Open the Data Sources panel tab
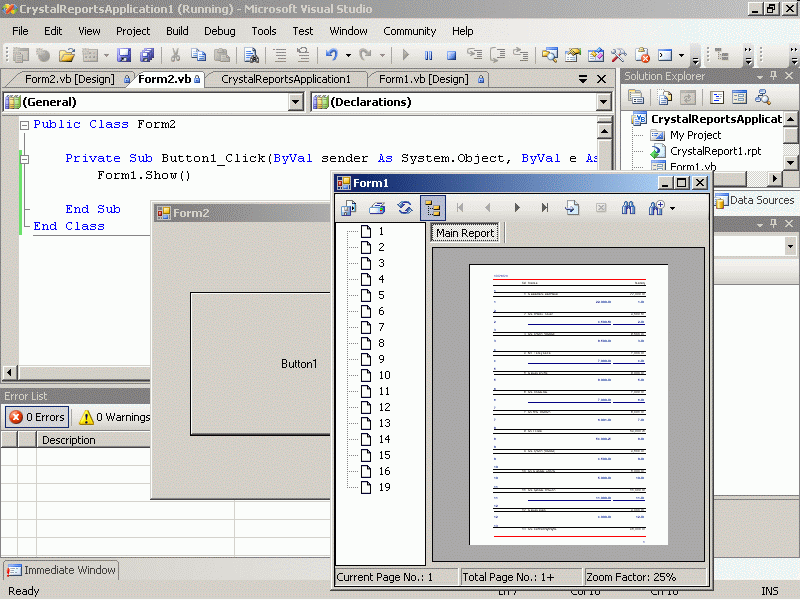Viewport: 800px width, 600px height. click(756, 201)
